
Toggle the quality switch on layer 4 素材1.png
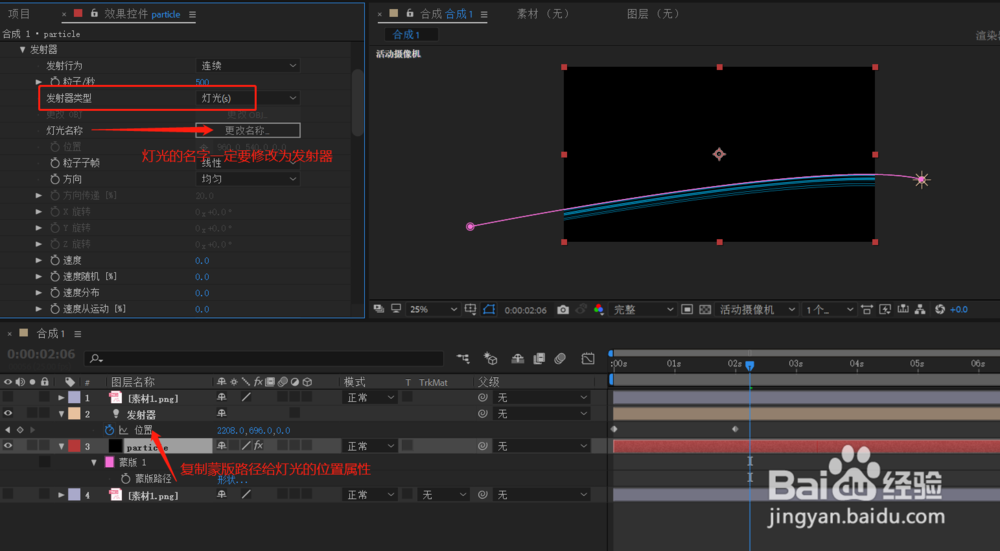246,494
